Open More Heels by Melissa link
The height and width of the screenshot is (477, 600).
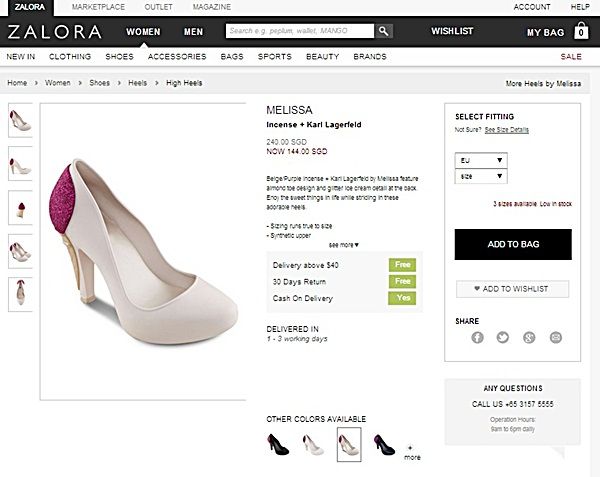tap(543, 83)
